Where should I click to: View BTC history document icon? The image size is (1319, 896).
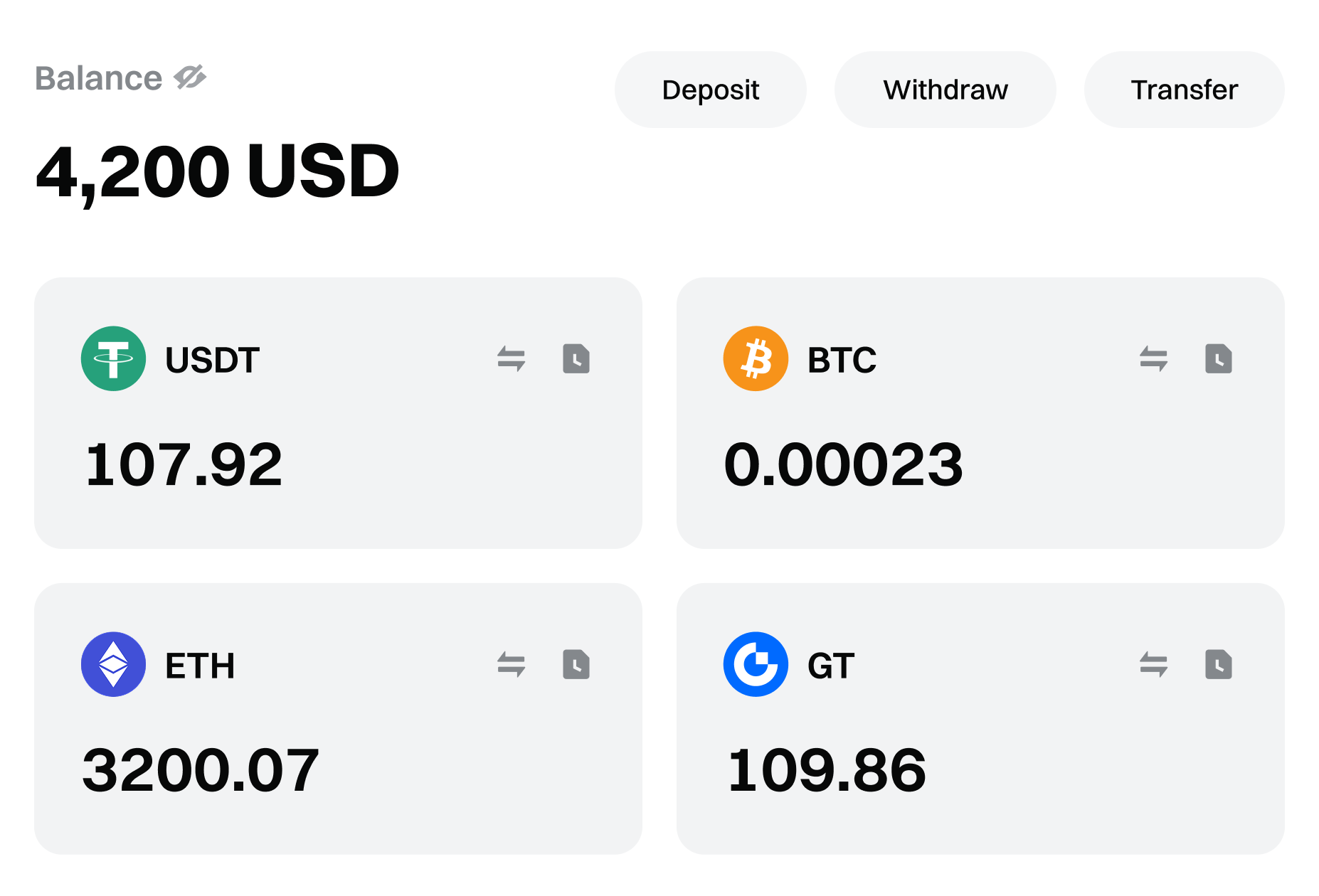[1218, 358]
